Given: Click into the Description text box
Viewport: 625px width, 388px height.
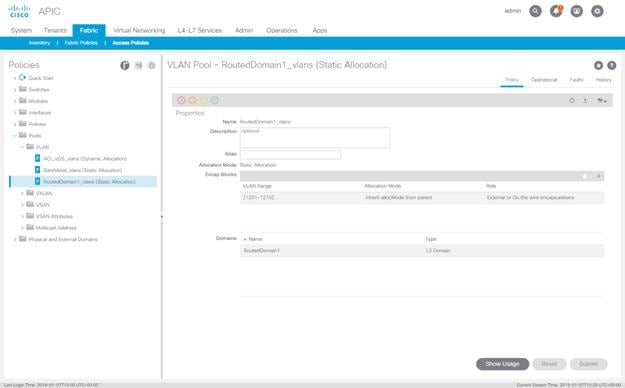Looking at the screenshot, I should coord(315,138).
